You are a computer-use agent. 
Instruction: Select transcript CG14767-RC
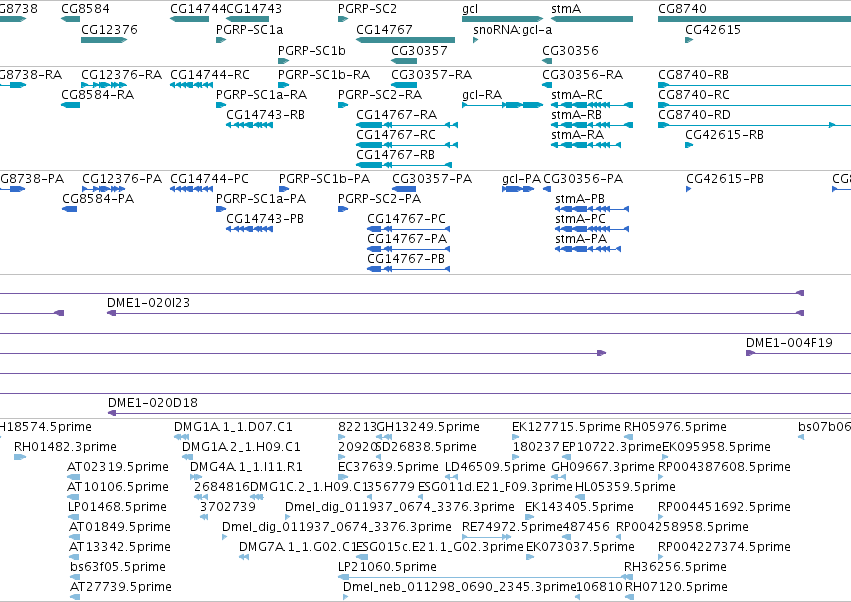coord(396,135)
